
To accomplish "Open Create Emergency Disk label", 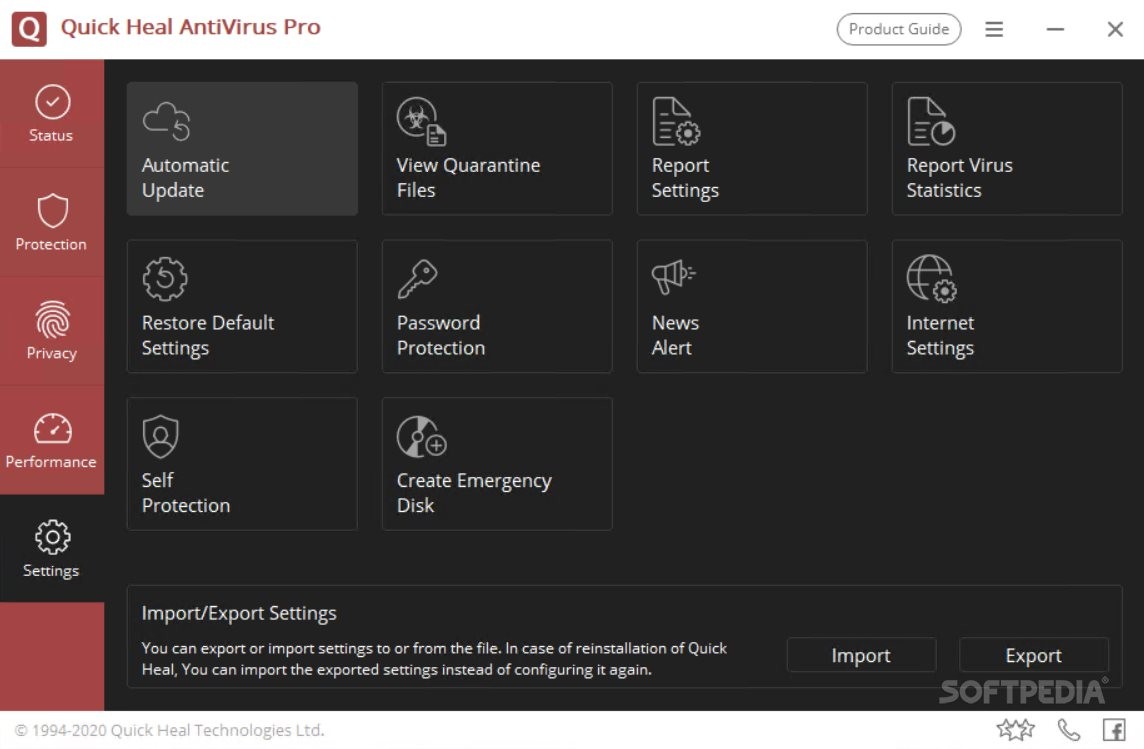I will pos(474,493).
